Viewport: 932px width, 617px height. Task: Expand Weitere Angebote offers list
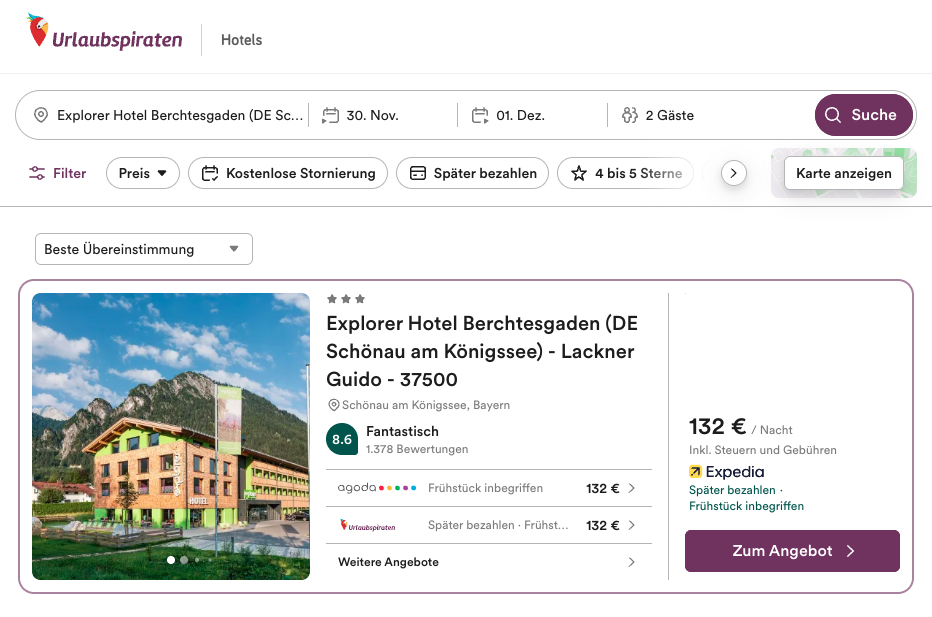tap(487, 562)
